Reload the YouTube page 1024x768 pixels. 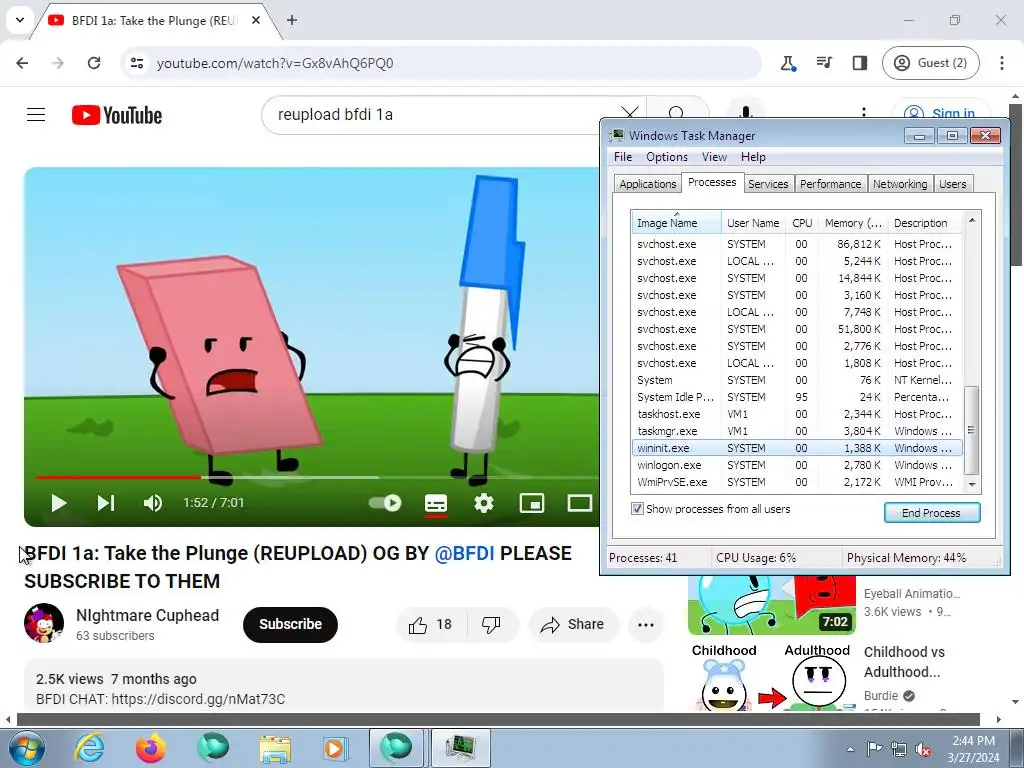[x=94, y=63]
